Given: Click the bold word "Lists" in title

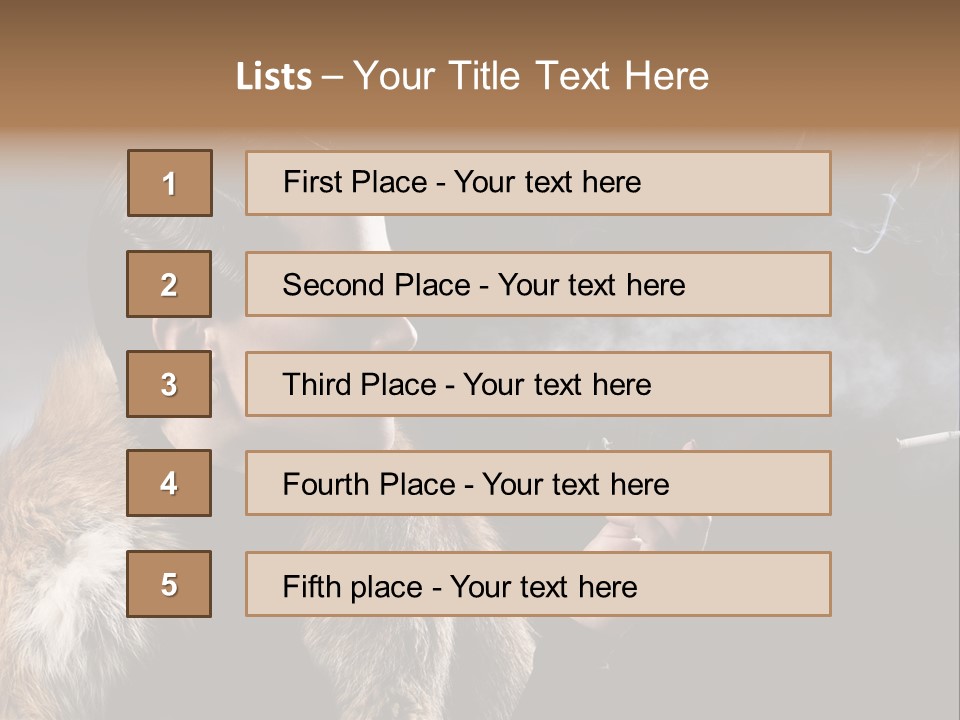Looking at the screenshot, I should point(274,76).
